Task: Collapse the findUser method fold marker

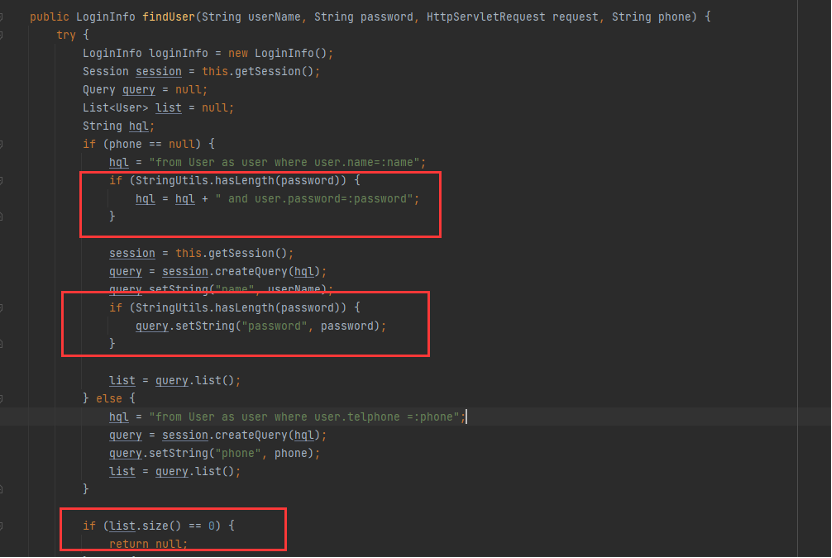Action: click(3, 18)
